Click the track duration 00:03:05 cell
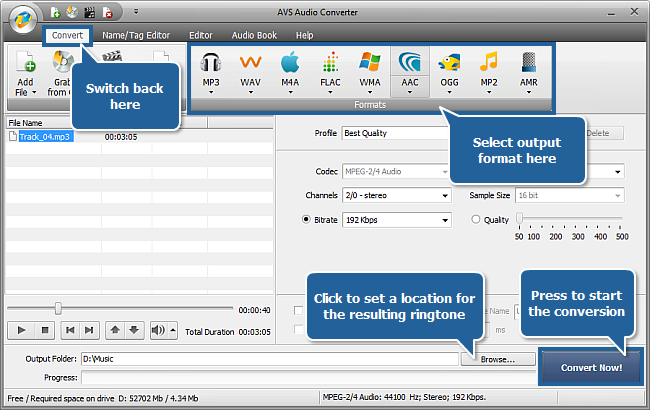Screen dimensions: 650x410 pyautogui.click(x=121, y=137)
